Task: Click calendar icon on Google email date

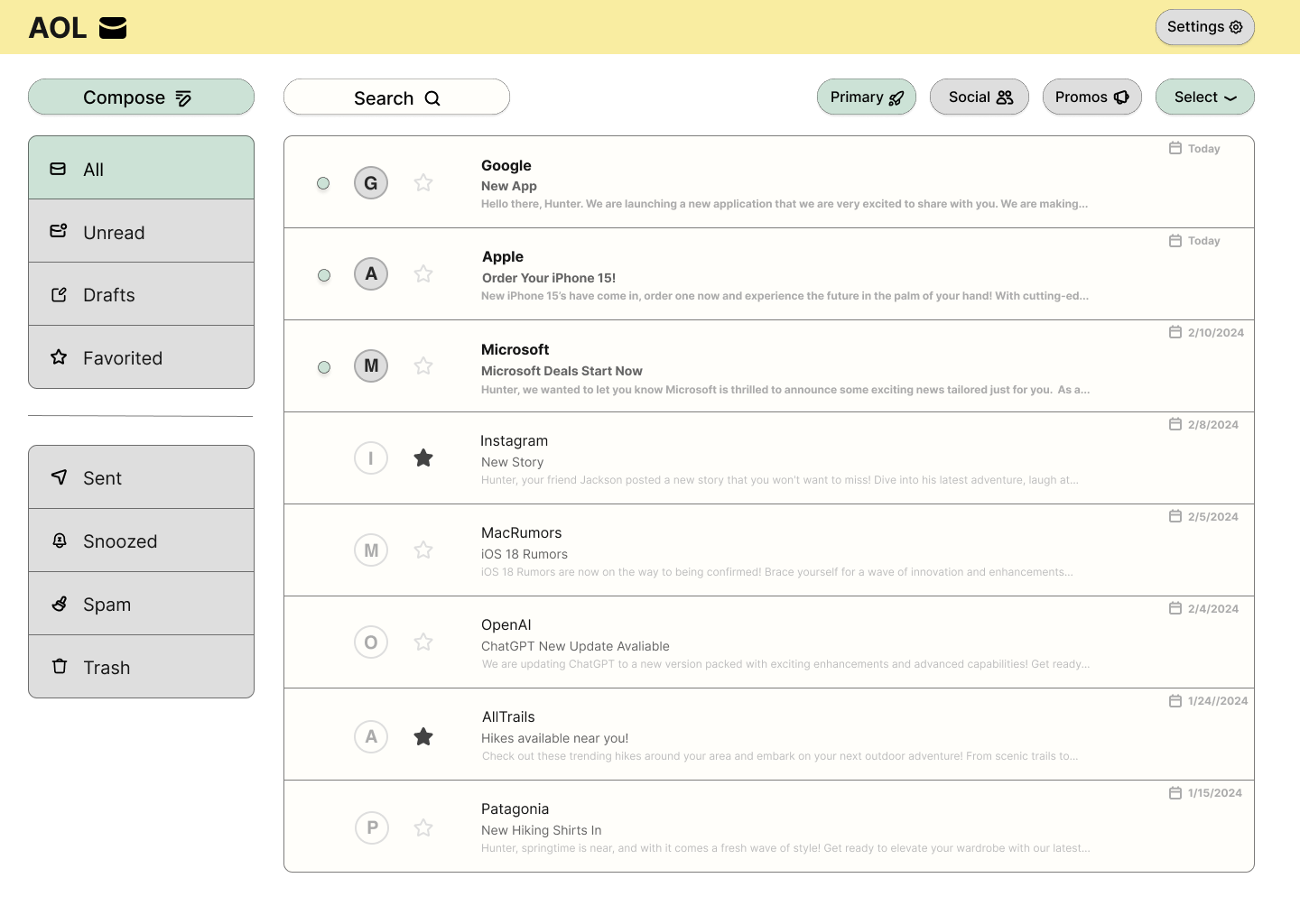Action: click(1175, 148)
